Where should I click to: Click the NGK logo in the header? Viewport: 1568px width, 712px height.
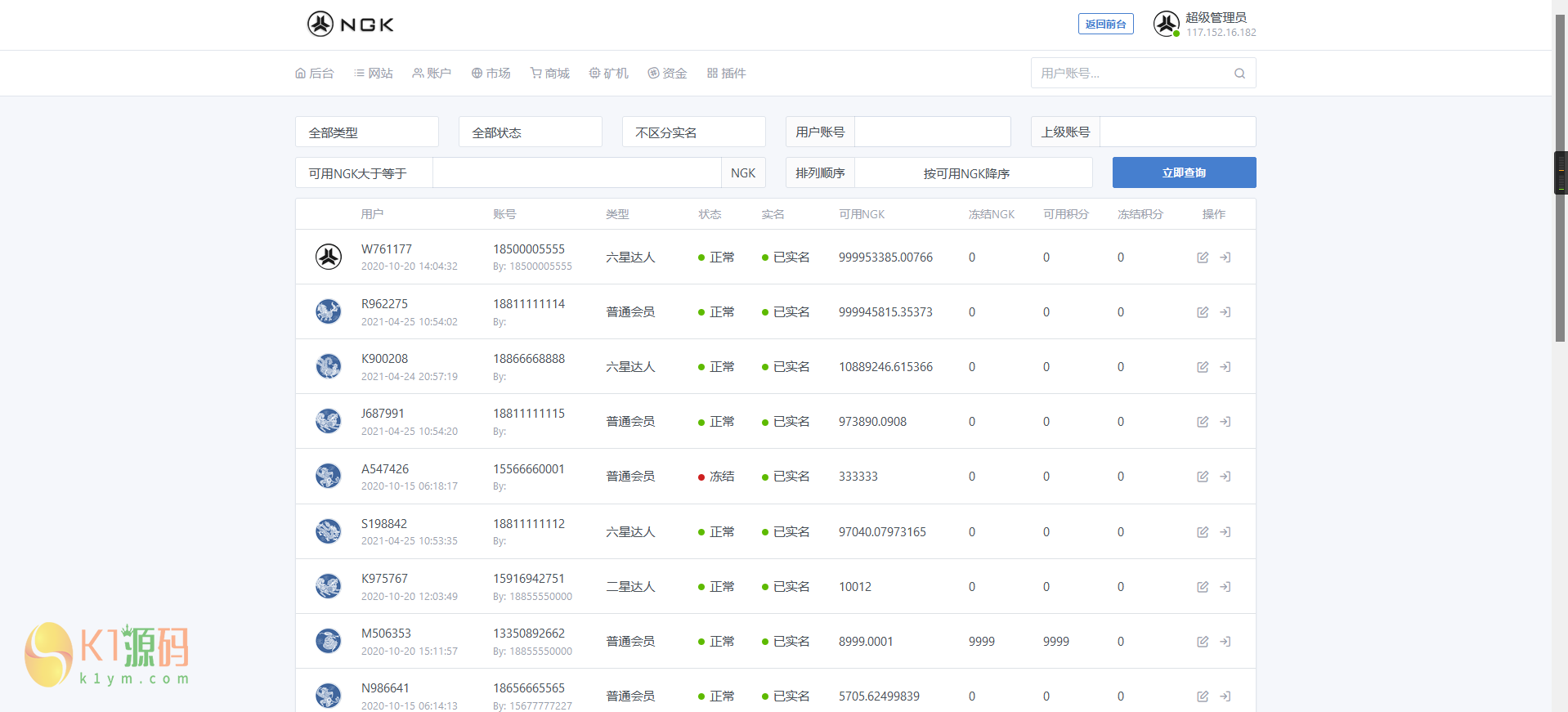[x=351, y=25]
